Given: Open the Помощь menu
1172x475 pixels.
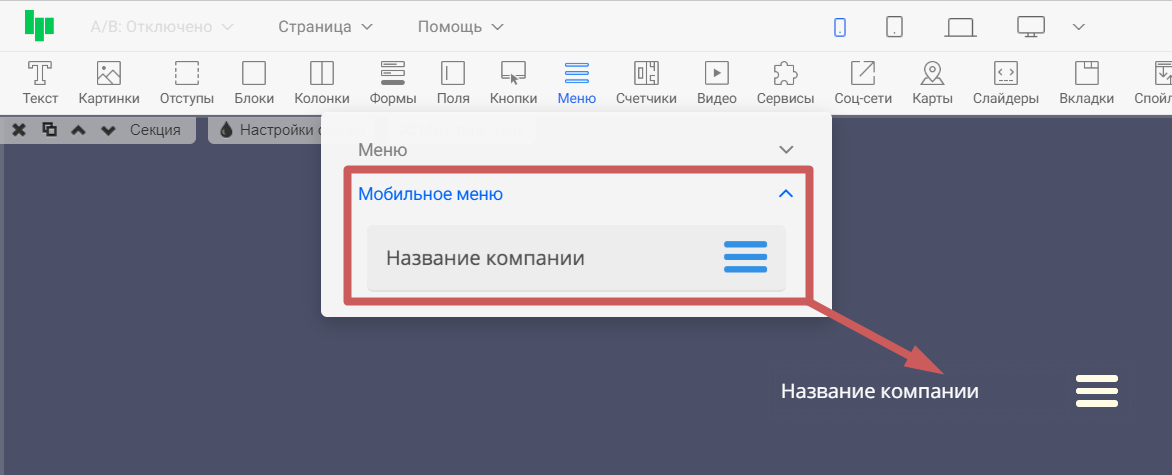Looking at the screenshot, I should click(460, 27).
